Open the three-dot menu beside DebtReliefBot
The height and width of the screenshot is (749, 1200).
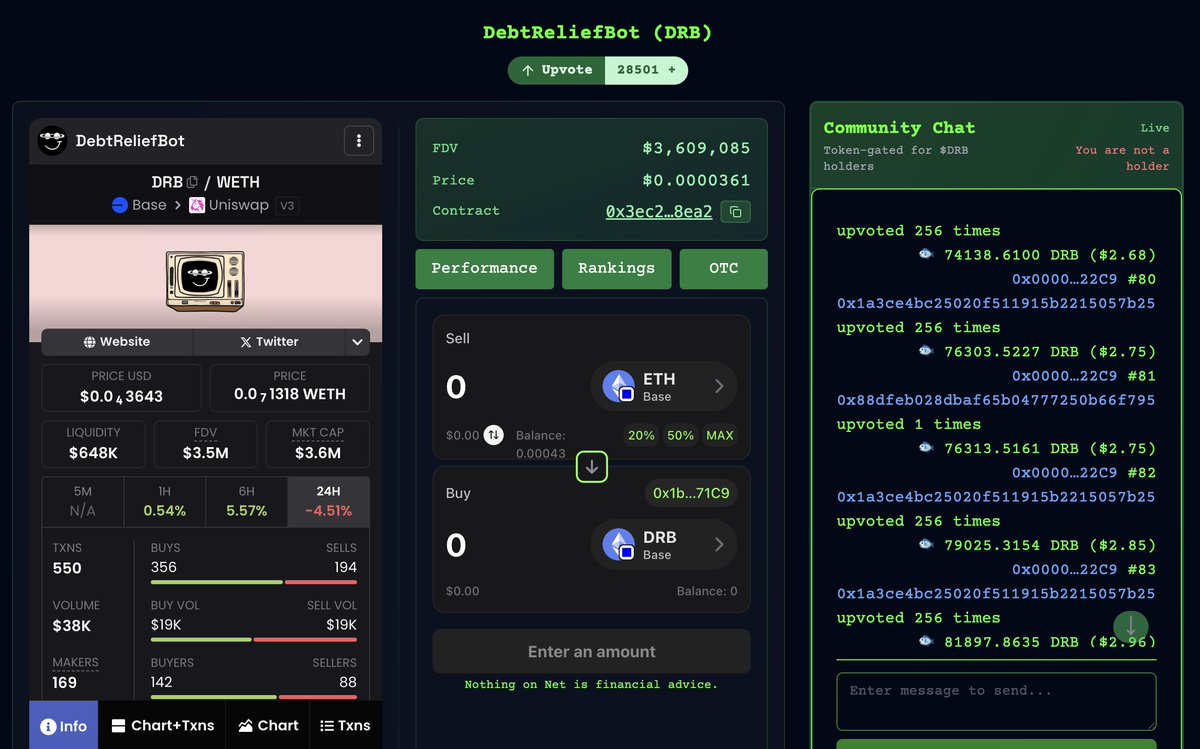pyautogui.click(x=359, y=141)
